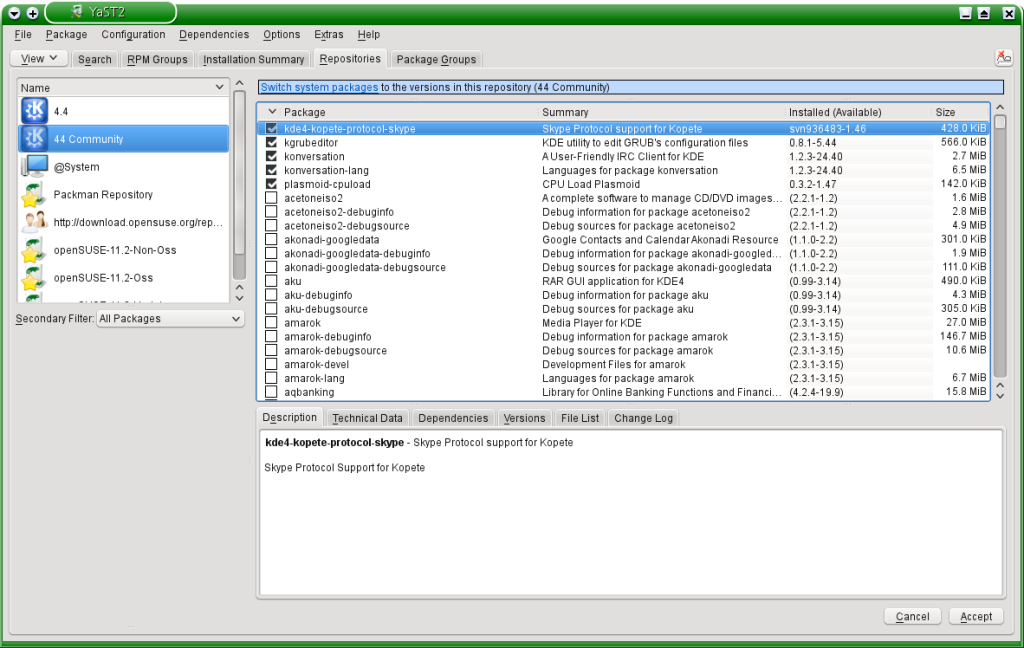The image size is (1024, 648).
Task: Uncheck the kgrubeditor package checkbox
Action: click(271, 142)
